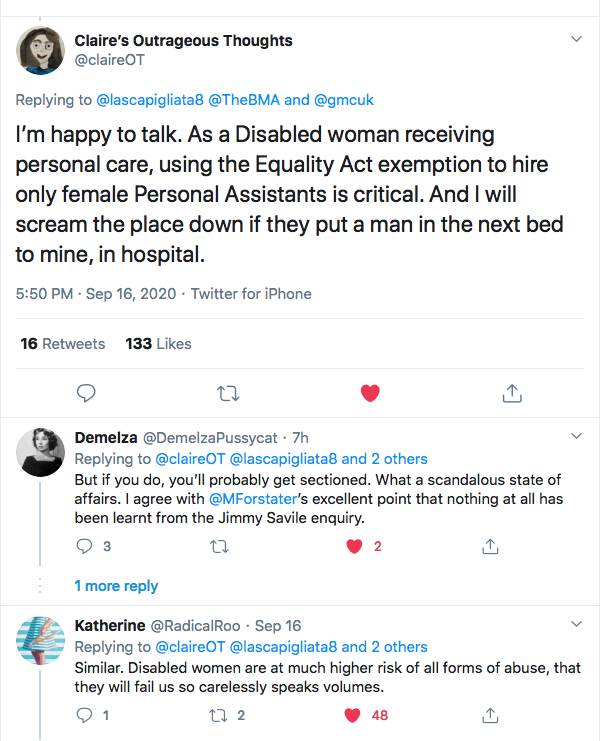Reply to Katherine's tweet
Image resolution: width=601 pixels, height=741 pixels.
pyautogui.click(x=86, y=715)
